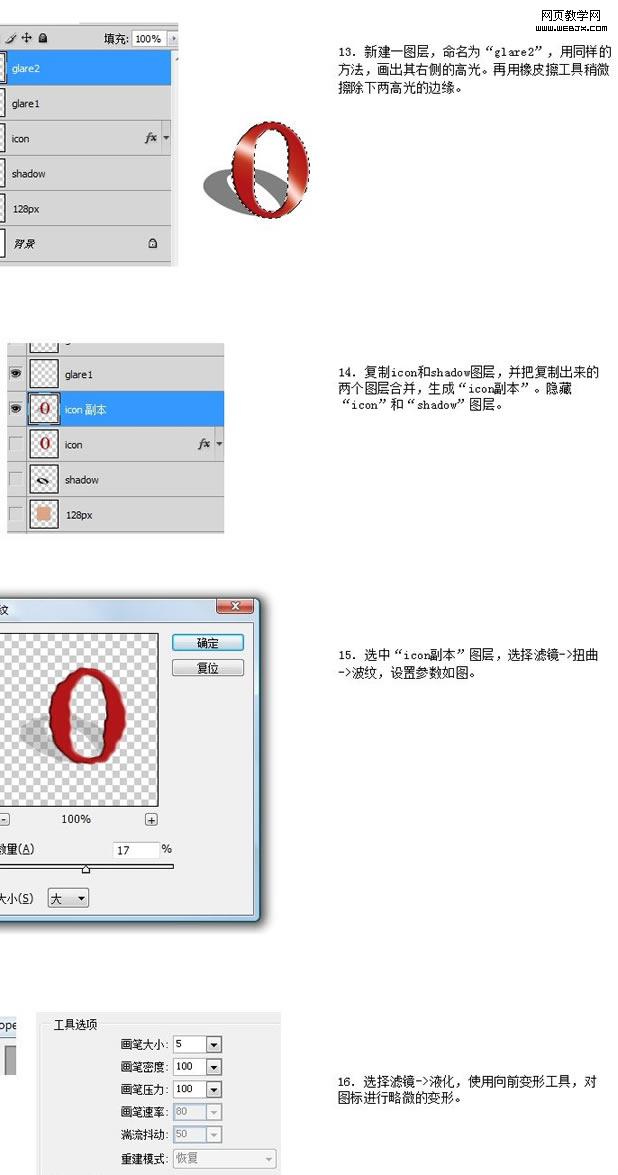
Task: Click the lock image pixels brush icon
Action: point(10,37)
